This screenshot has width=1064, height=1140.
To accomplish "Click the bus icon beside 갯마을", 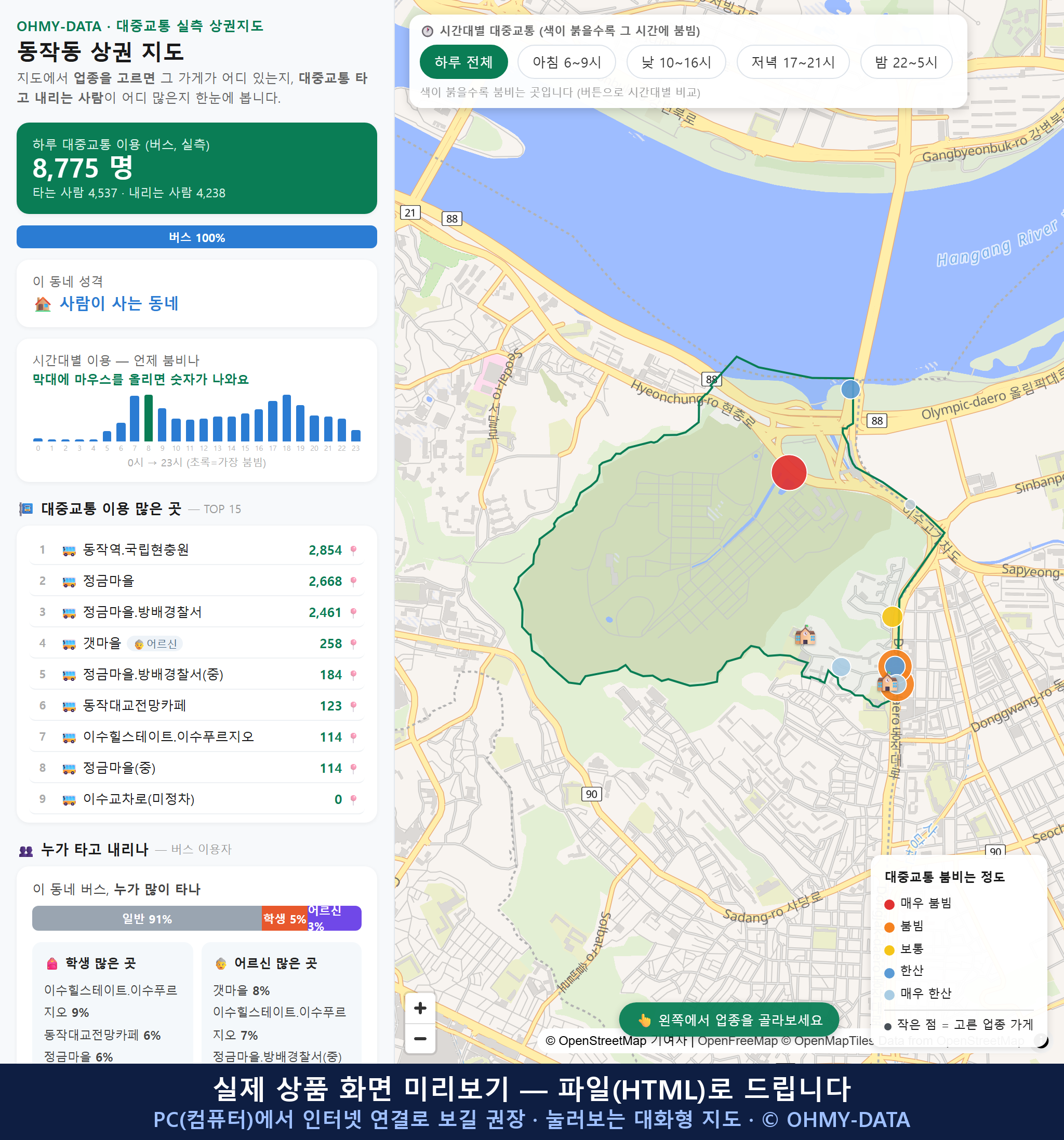I will coord(69,644).
